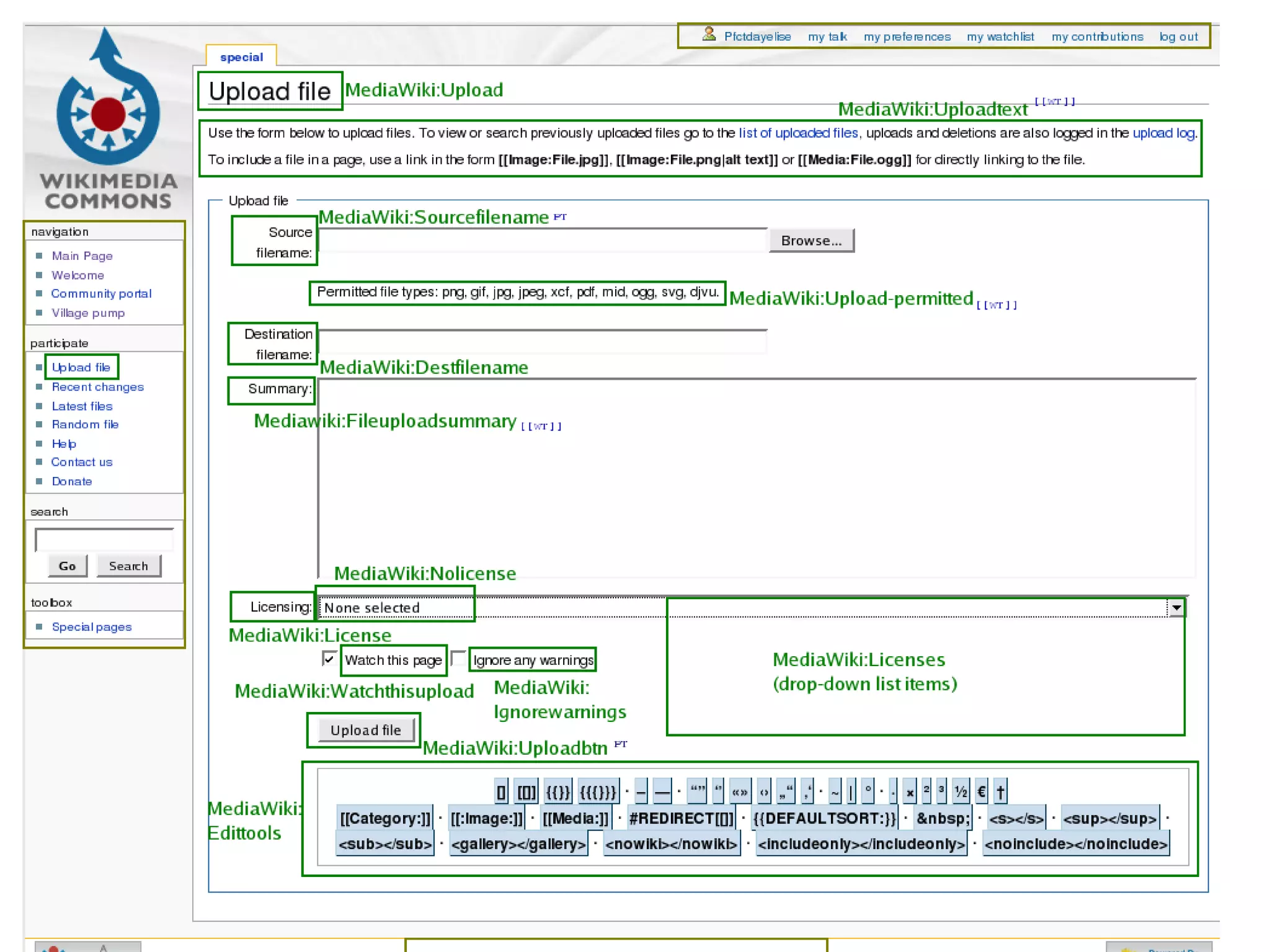Viewport: 1270px width, 952px height.
Task: Click the Upload file submit button
Action: [365, 730]
